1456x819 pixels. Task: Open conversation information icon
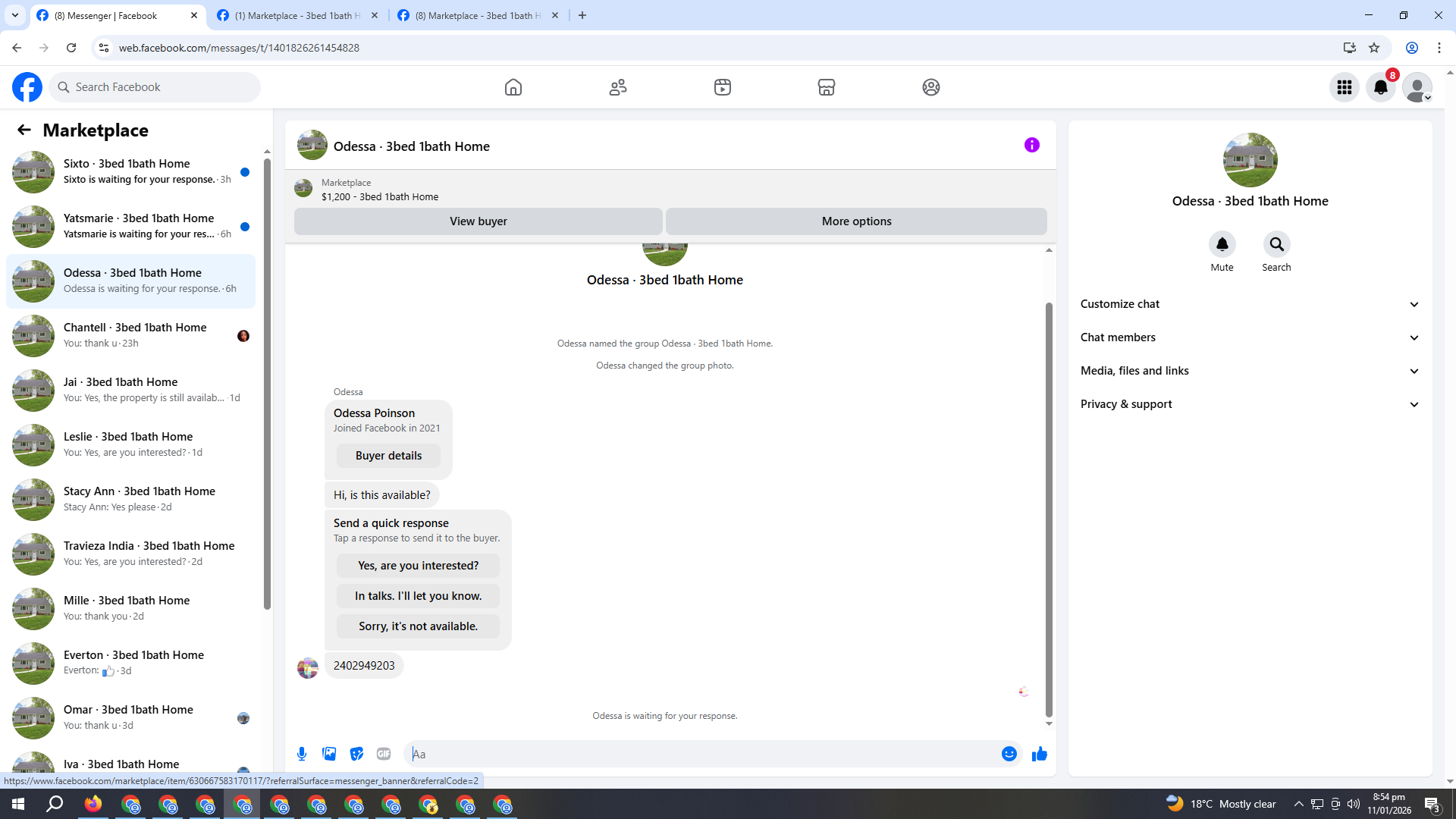(1032, 145)
